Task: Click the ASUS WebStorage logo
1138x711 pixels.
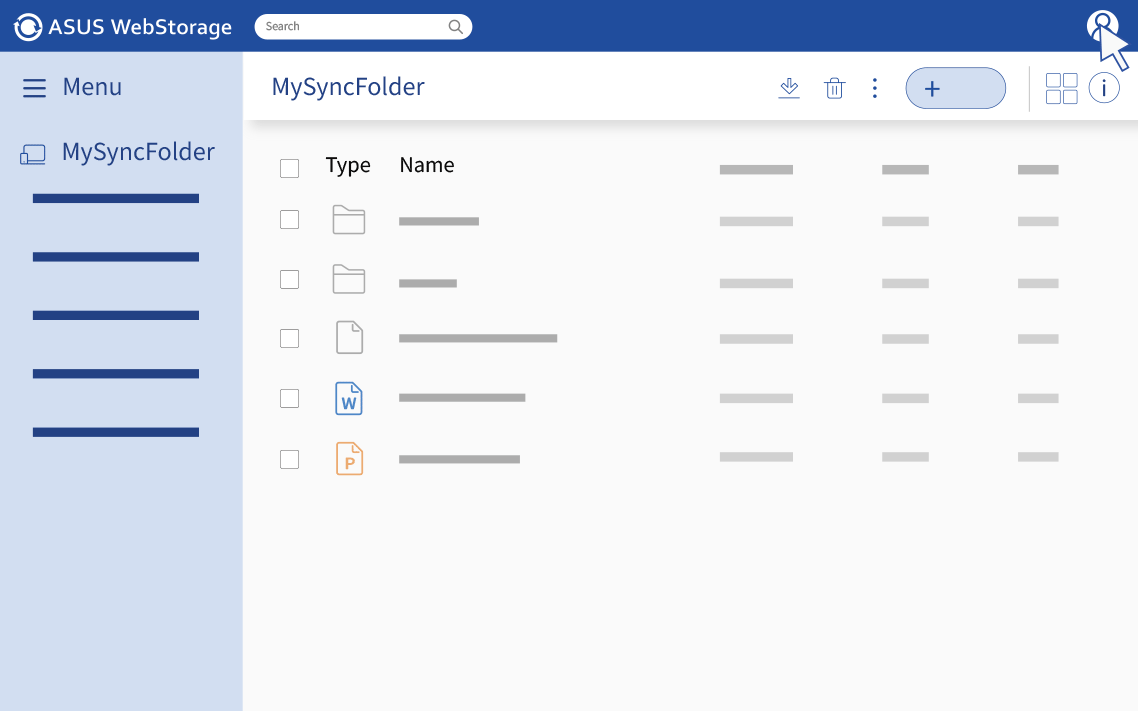Action: 123,27
